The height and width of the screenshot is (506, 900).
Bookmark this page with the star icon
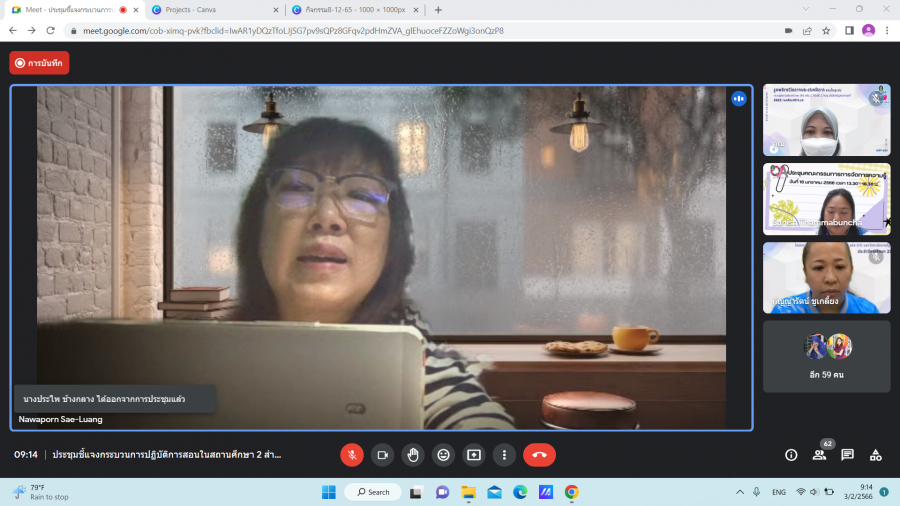tap(826, 31)
